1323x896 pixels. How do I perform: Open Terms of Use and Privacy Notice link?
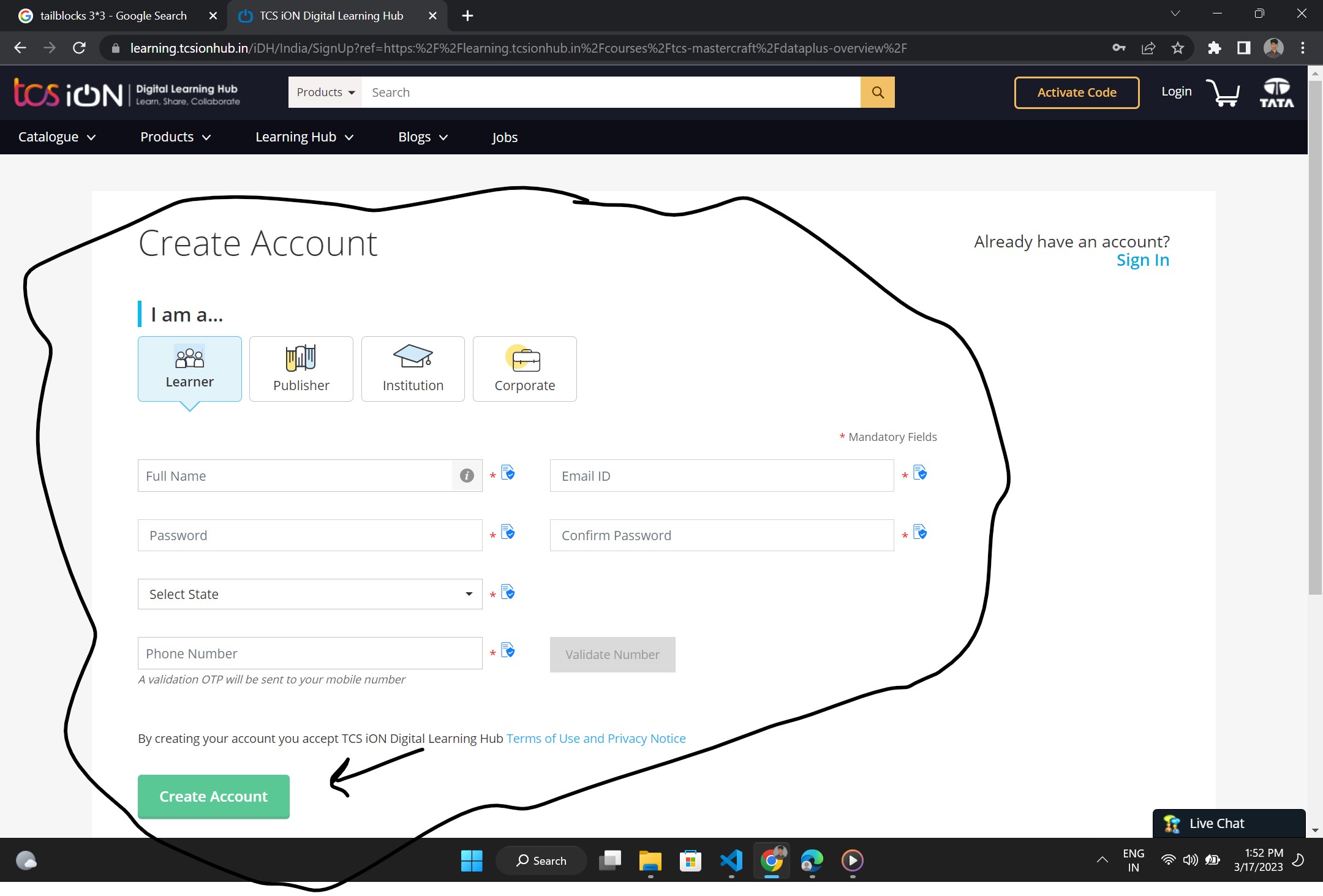[x=596, y=739]
